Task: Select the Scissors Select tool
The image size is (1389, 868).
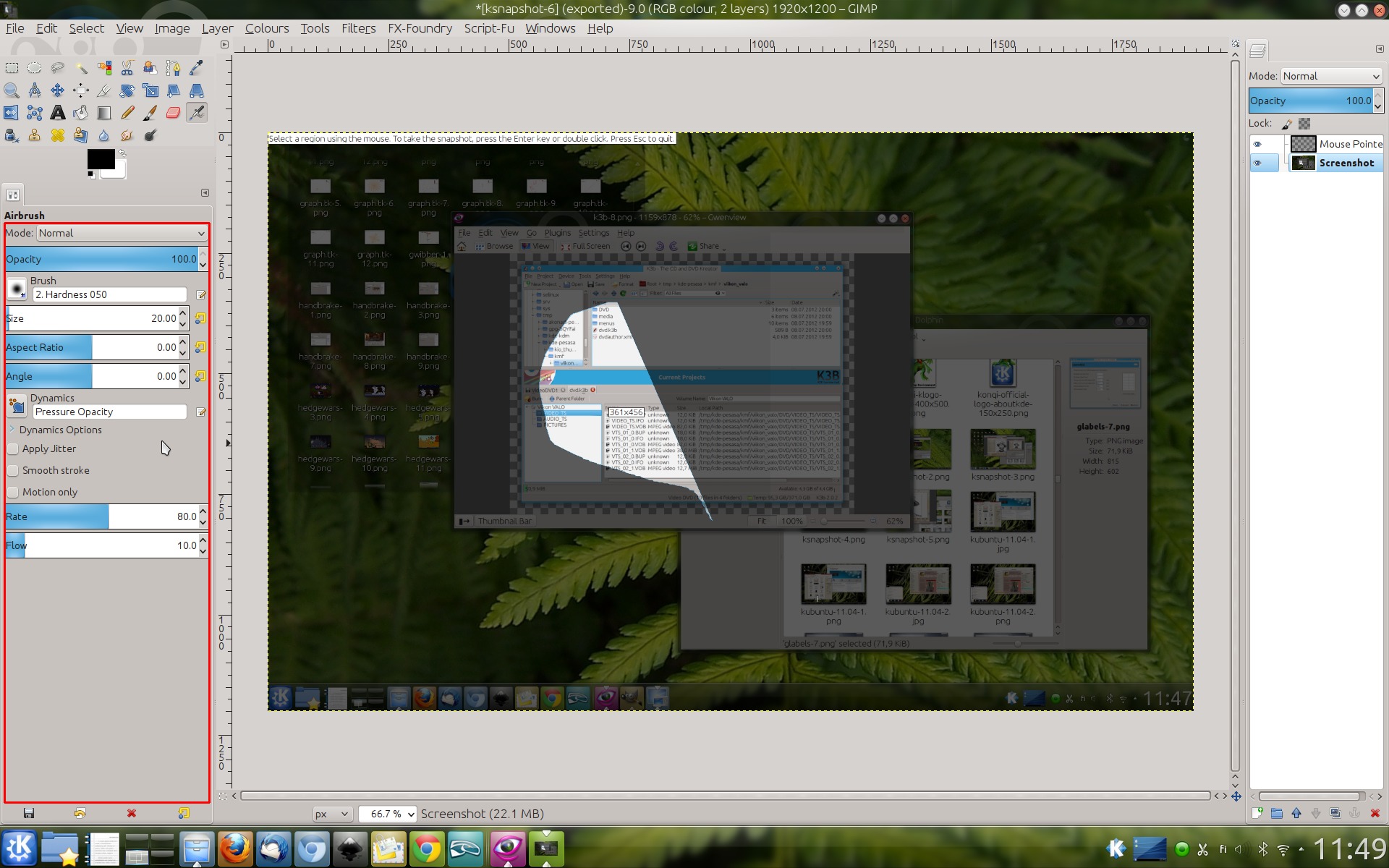Action: coord(127,68)
